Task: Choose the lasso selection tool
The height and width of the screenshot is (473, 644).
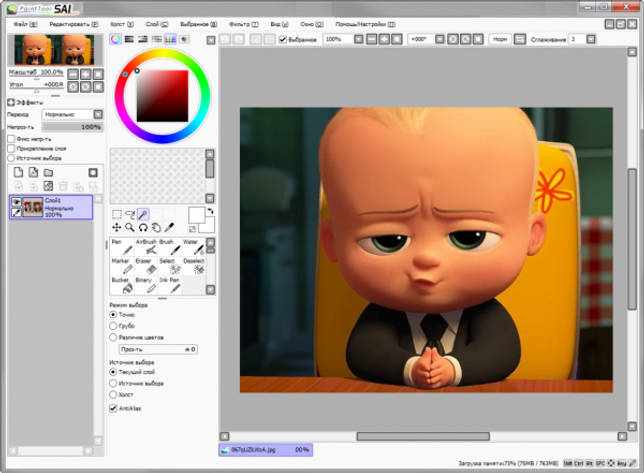Action: pyautogui.click(x=130, y=214)
